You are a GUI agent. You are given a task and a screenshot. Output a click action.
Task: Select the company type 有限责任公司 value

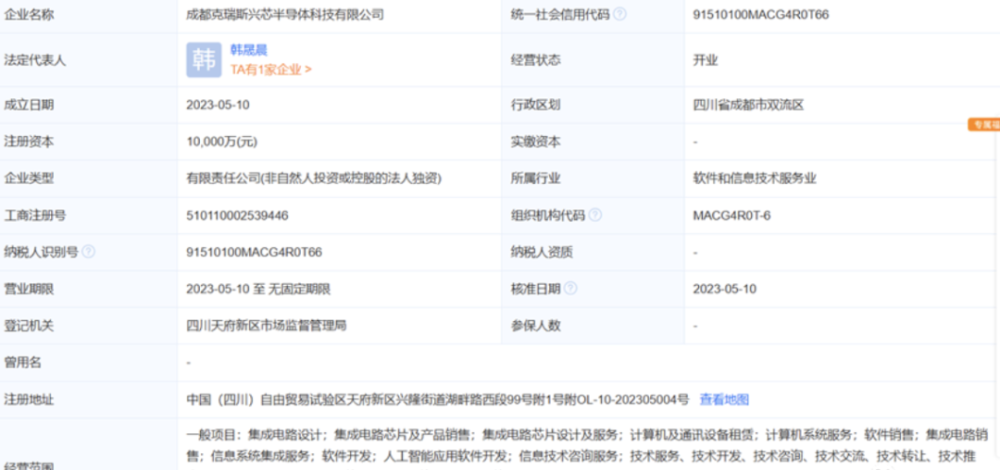tap(314, 179)
